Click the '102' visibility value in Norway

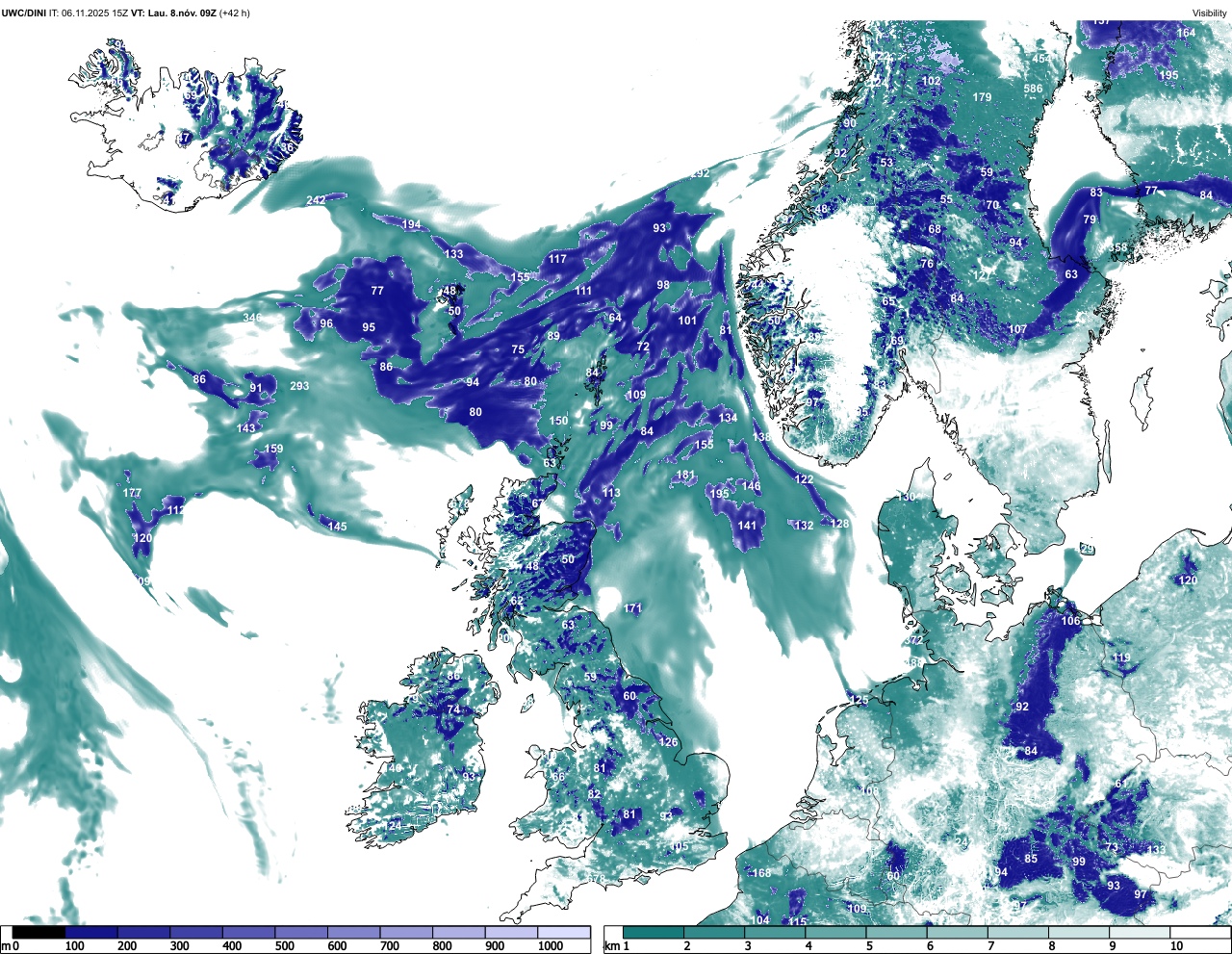931,81
